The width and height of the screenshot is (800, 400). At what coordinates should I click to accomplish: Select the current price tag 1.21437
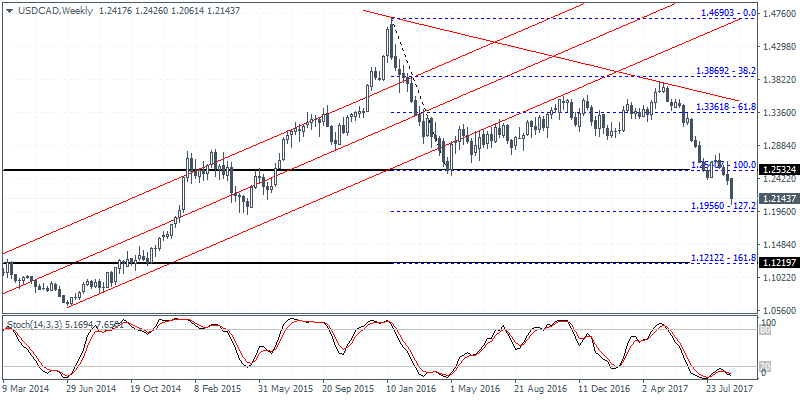[x=778, y=198]
